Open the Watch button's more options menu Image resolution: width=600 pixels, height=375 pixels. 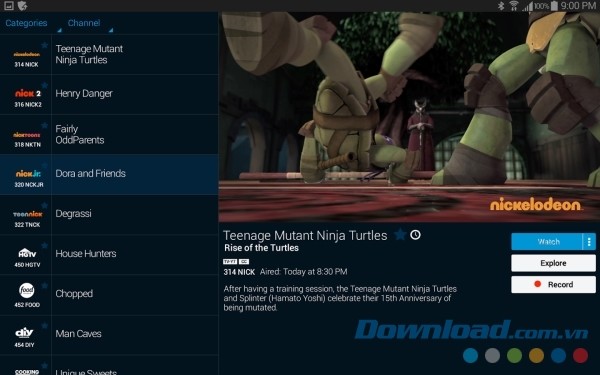(589, 242)
